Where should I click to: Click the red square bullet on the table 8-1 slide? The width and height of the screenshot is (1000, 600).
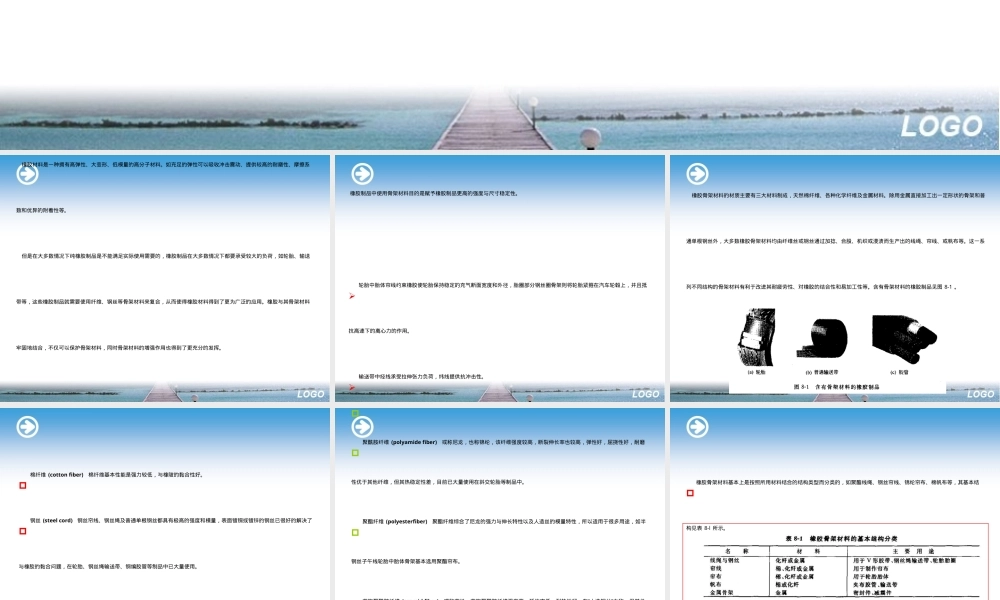pyautogui.click(x=690, y=493)
